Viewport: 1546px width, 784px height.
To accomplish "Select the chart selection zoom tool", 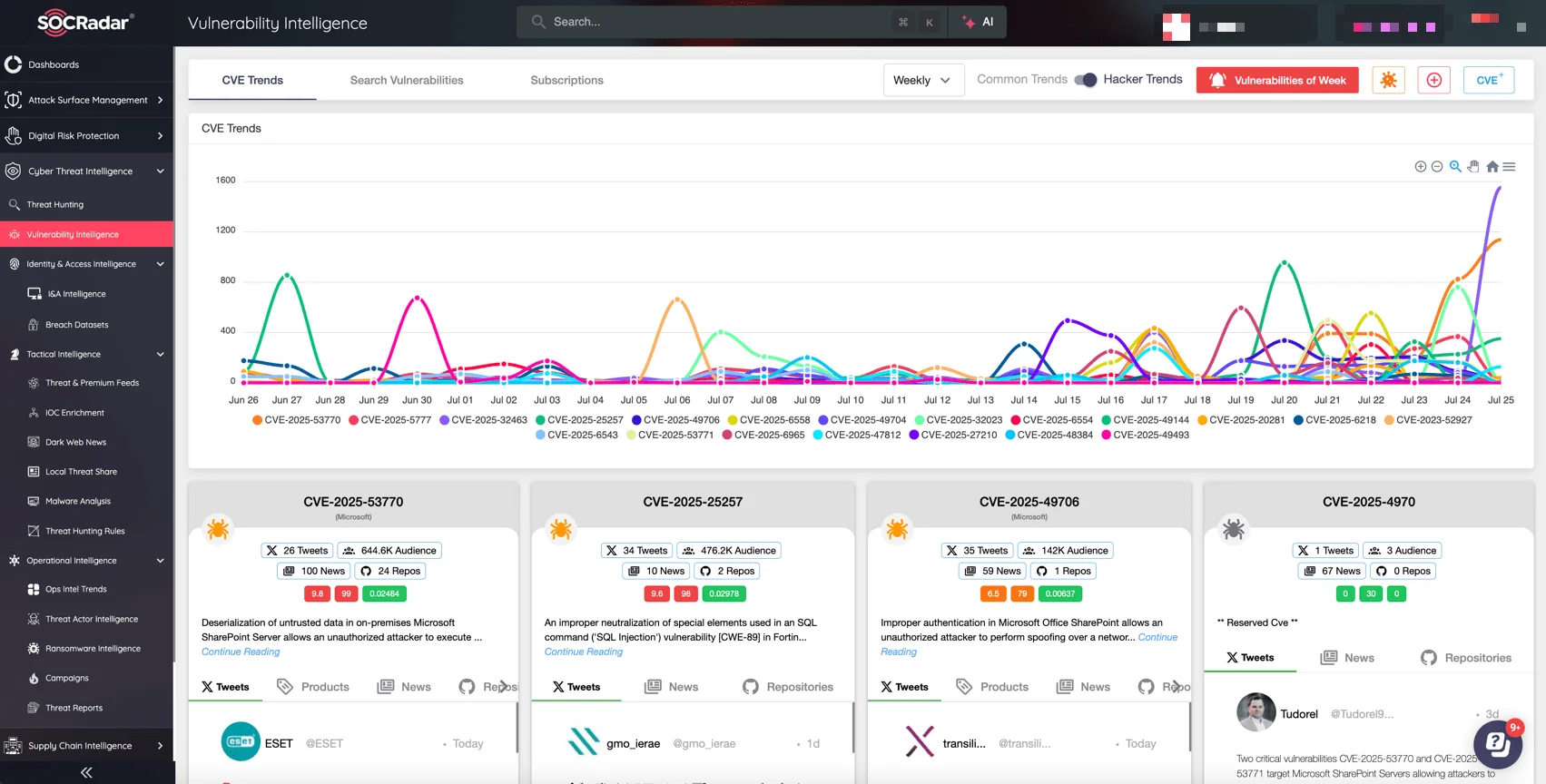I will click(1455, 167).
